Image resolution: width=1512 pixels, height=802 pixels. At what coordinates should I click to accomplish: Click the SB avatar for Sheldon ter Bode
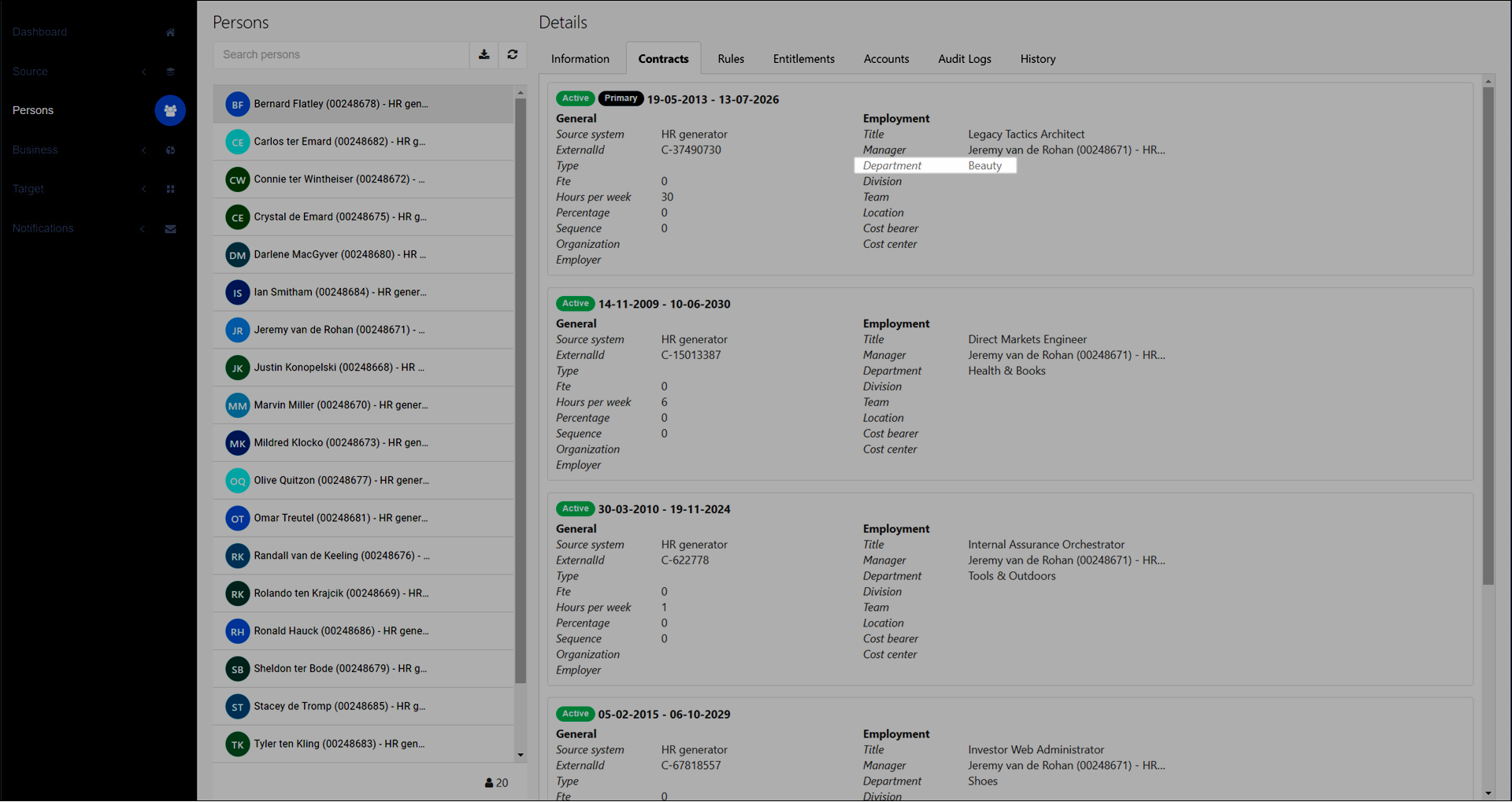(x=238, y=669)
